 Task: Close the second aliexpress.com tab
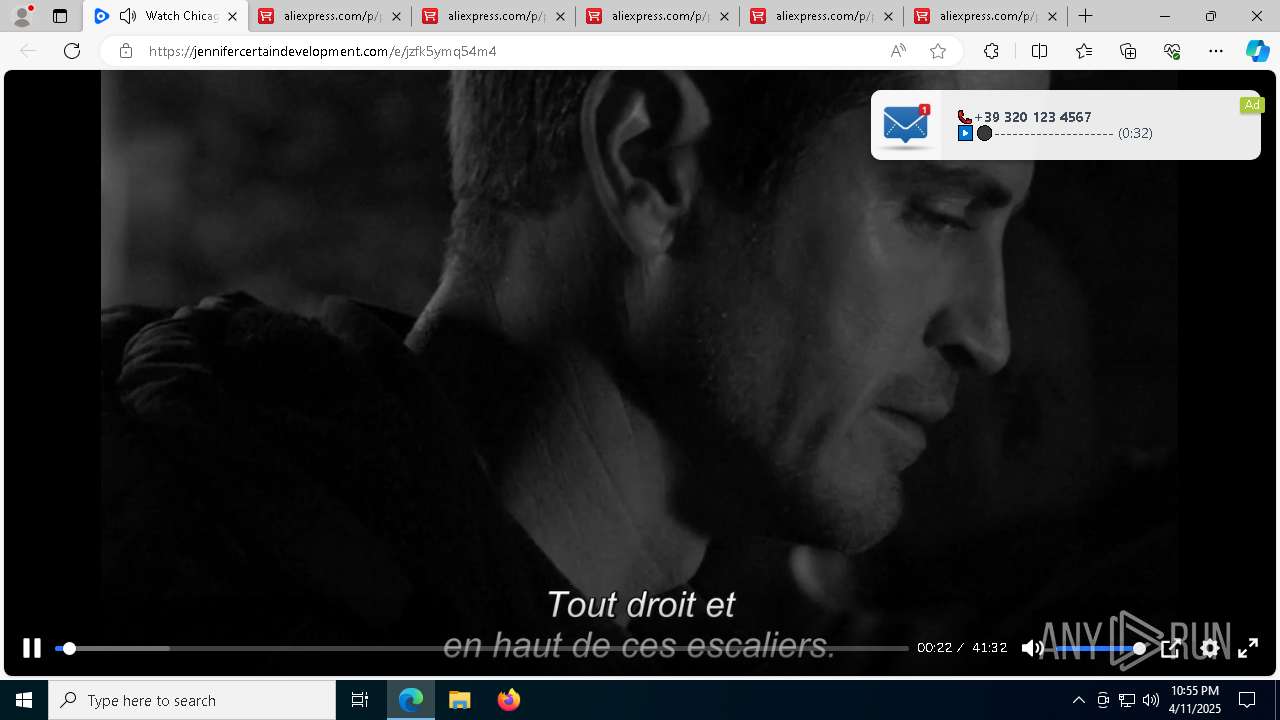(560, 16)
